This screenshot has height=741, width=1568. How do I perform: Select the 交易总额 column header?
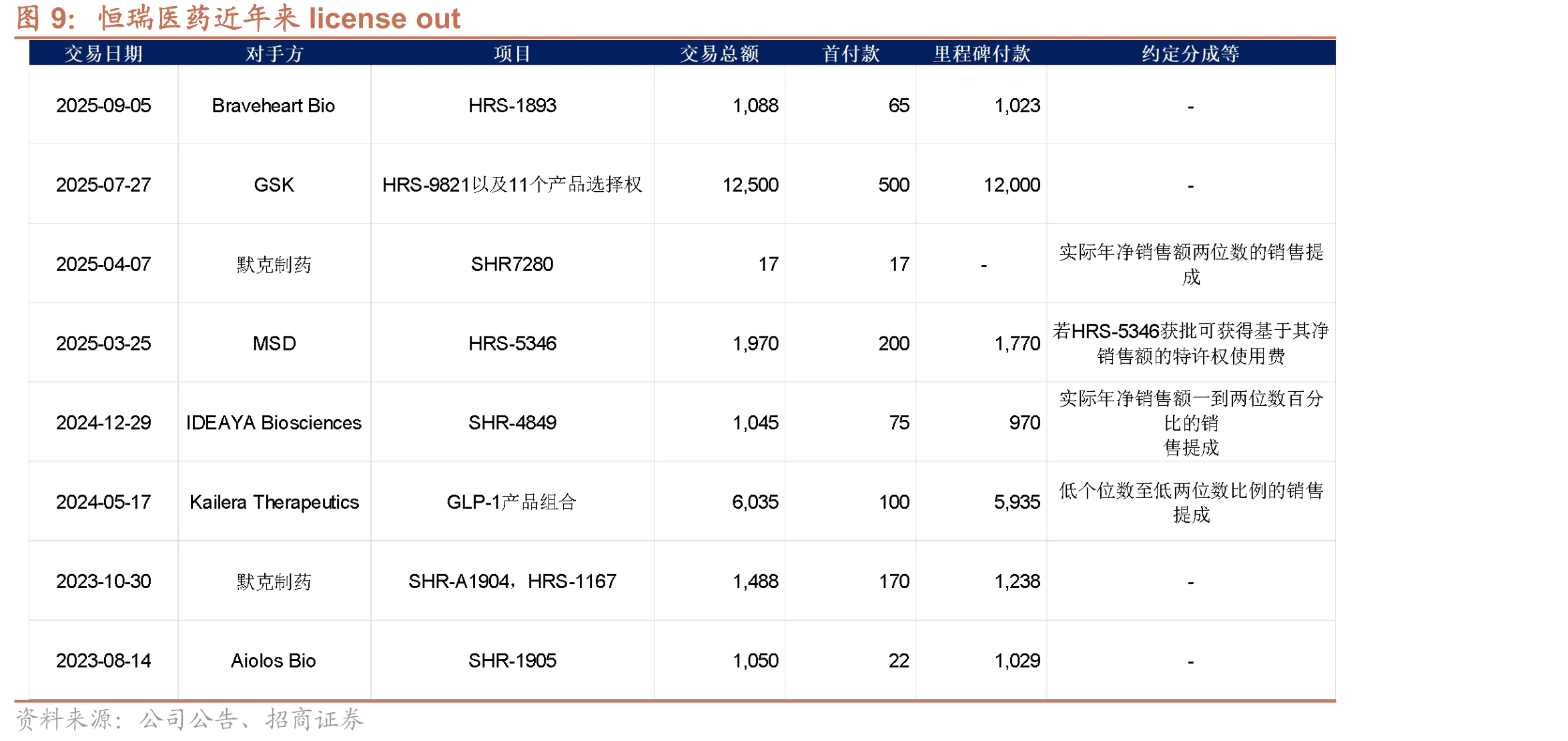pos(719,53)
